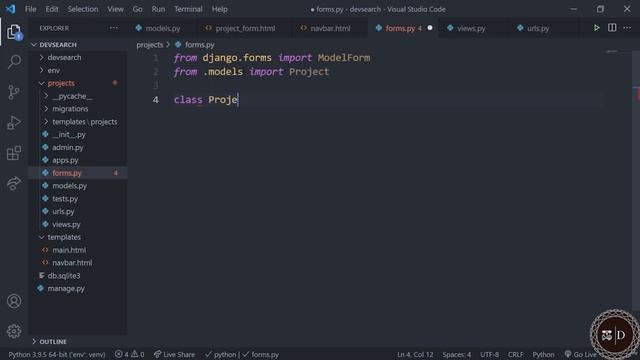The width and height of the screenshot is (640, 360).
Task: Open the Accounts icon in activity bar
Action: [x=14, y=301]
